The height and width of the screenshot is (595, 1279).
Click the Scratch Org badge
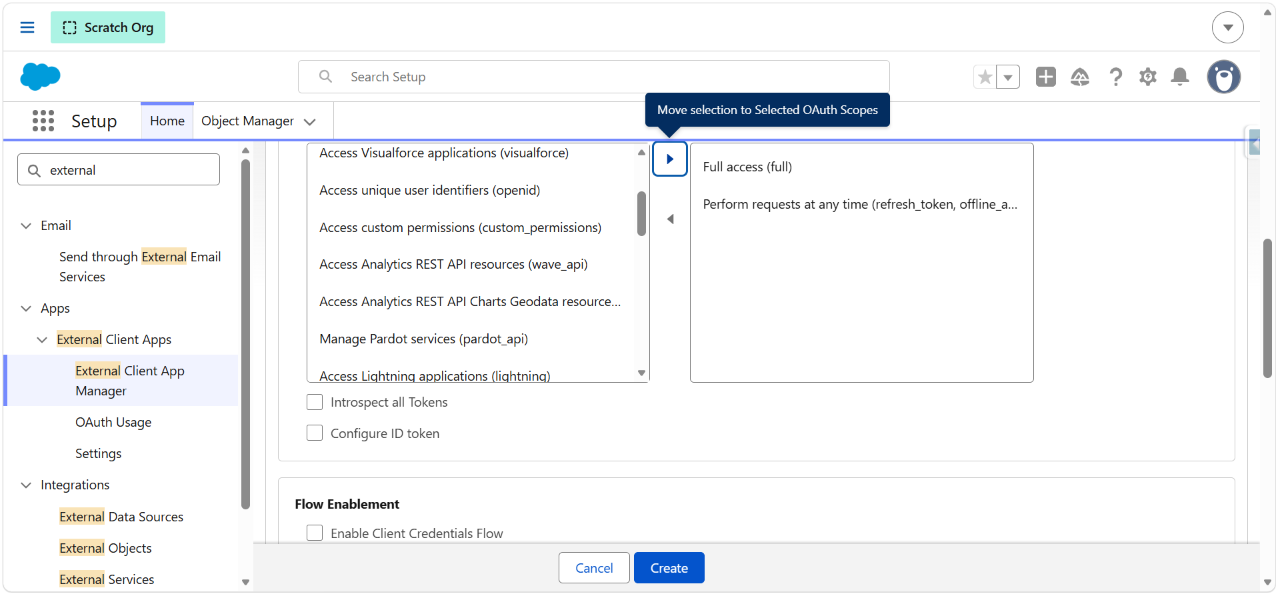[108, 27]
